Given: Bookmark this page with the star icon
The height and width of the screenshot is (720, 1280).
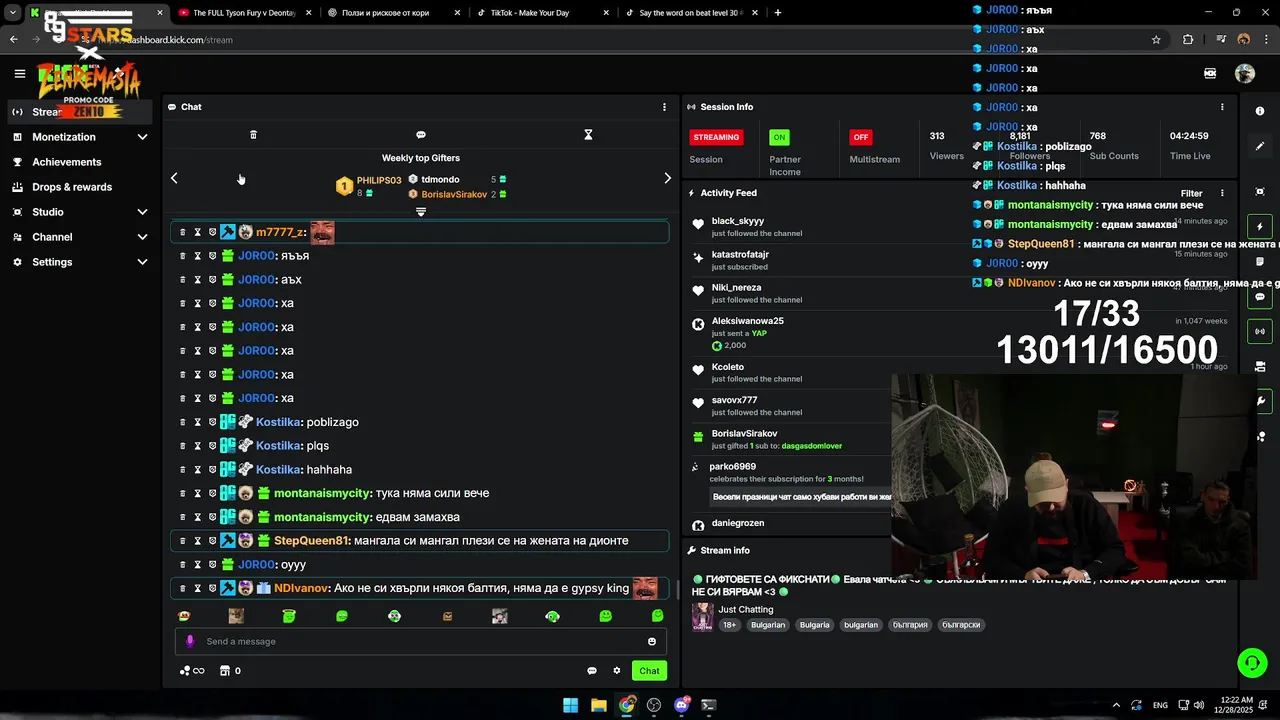Looking at the screenshot, I should coord(1156,40).
